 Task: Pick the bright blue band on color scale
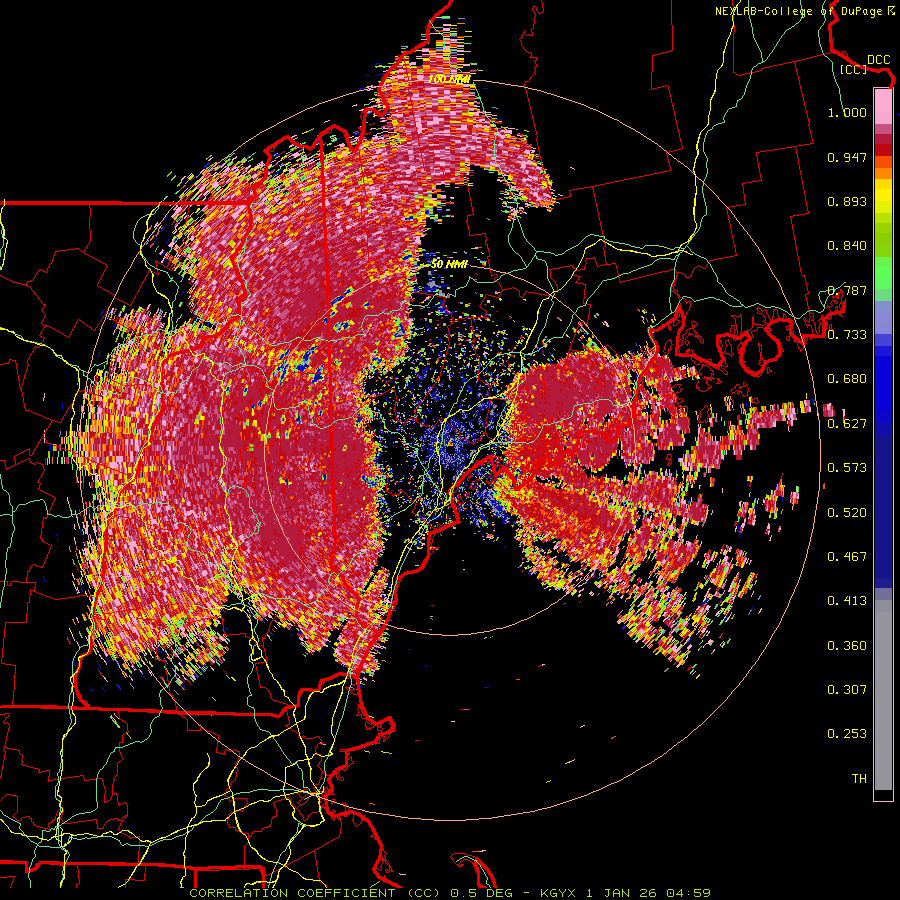pyautogui.click(x=883, y=385)
